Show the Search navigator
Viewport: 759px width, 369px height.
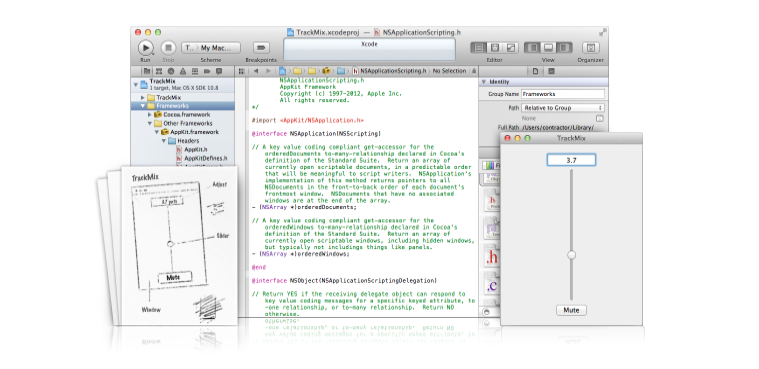tap(171, 71)
